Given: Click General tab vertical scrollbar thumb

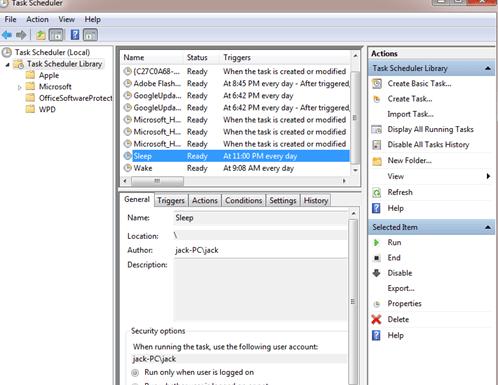Looking at the screenshot, I should pyautogui.click(x=353, y=302).
